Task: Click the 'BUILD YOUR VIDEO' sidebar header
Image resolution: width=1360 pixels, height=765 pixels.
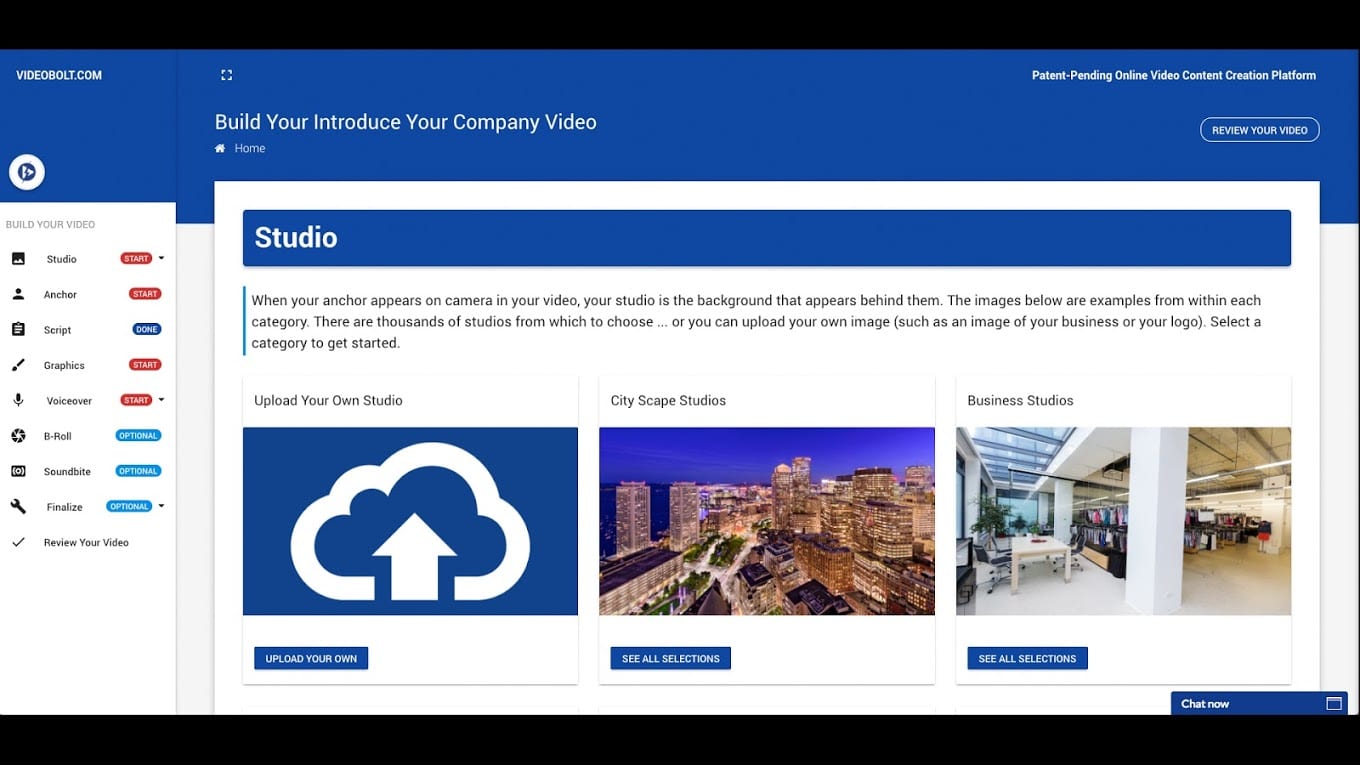Action: pos(50,225)
